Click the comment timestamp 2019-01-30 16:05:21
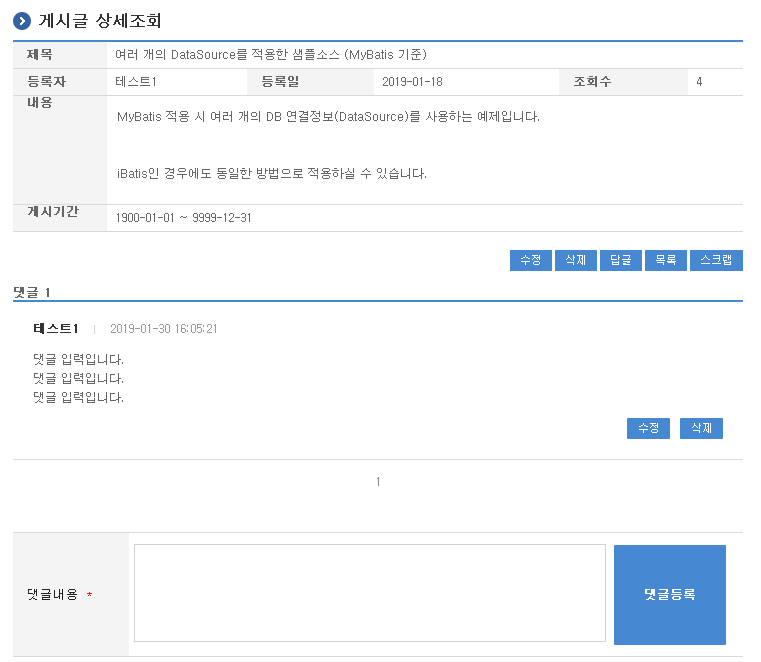761x662 pixels. click(x=163, y=329)
